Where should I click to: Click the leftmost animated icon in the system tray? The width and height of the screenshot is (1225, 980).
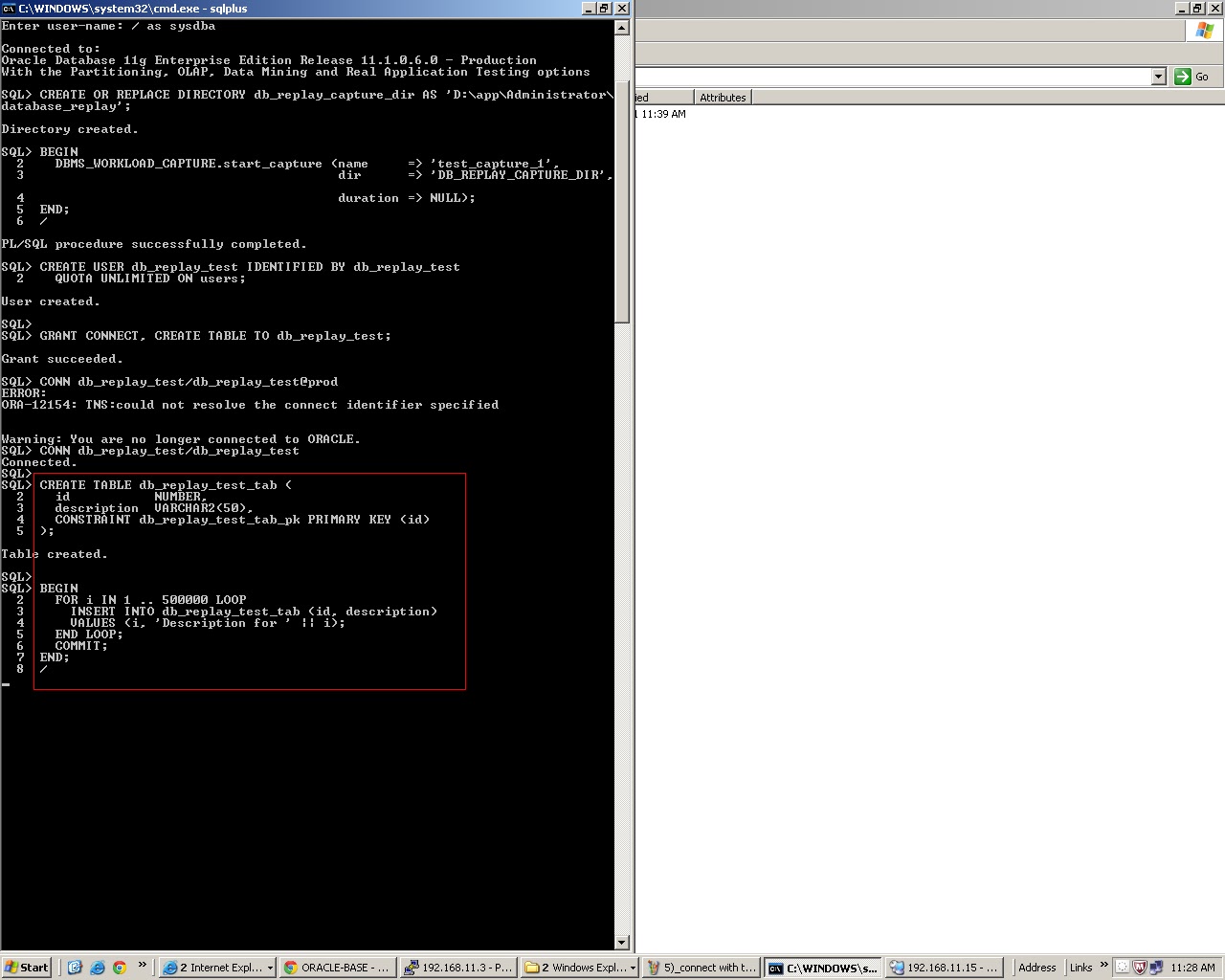(x=1122, y=967)
